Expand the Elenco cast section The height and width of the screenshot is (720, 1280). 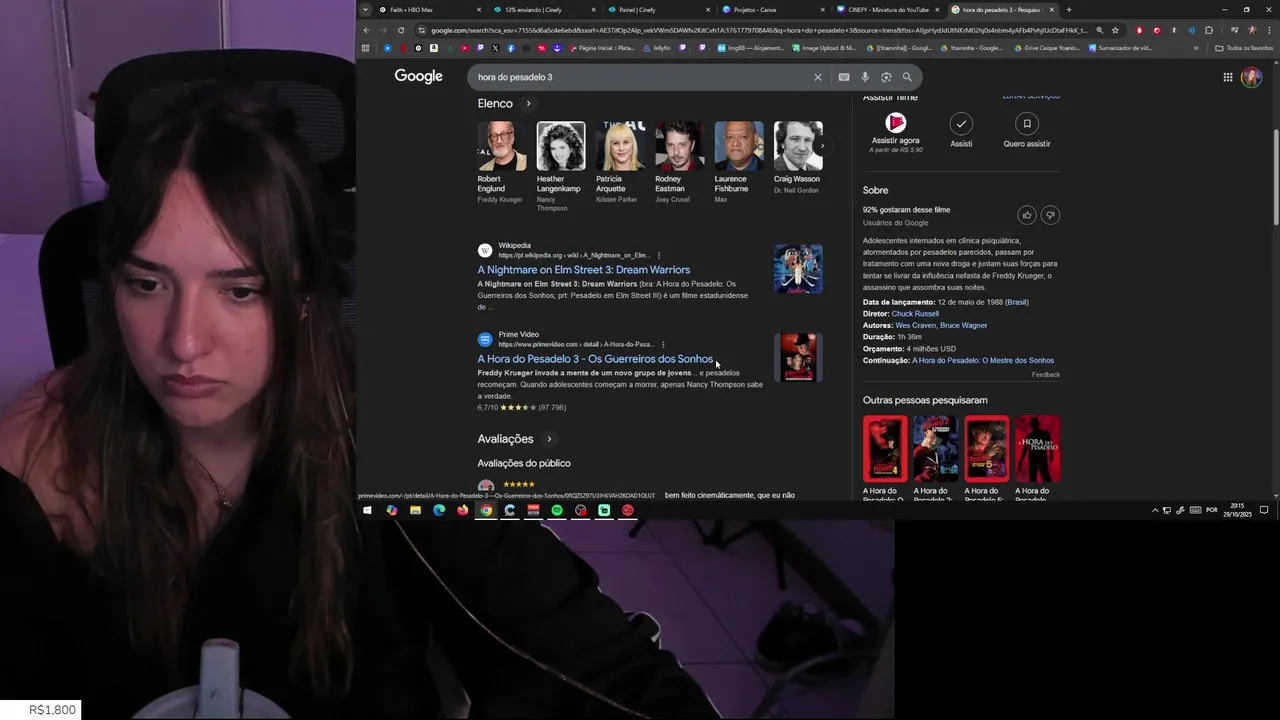tap(528, 103)
